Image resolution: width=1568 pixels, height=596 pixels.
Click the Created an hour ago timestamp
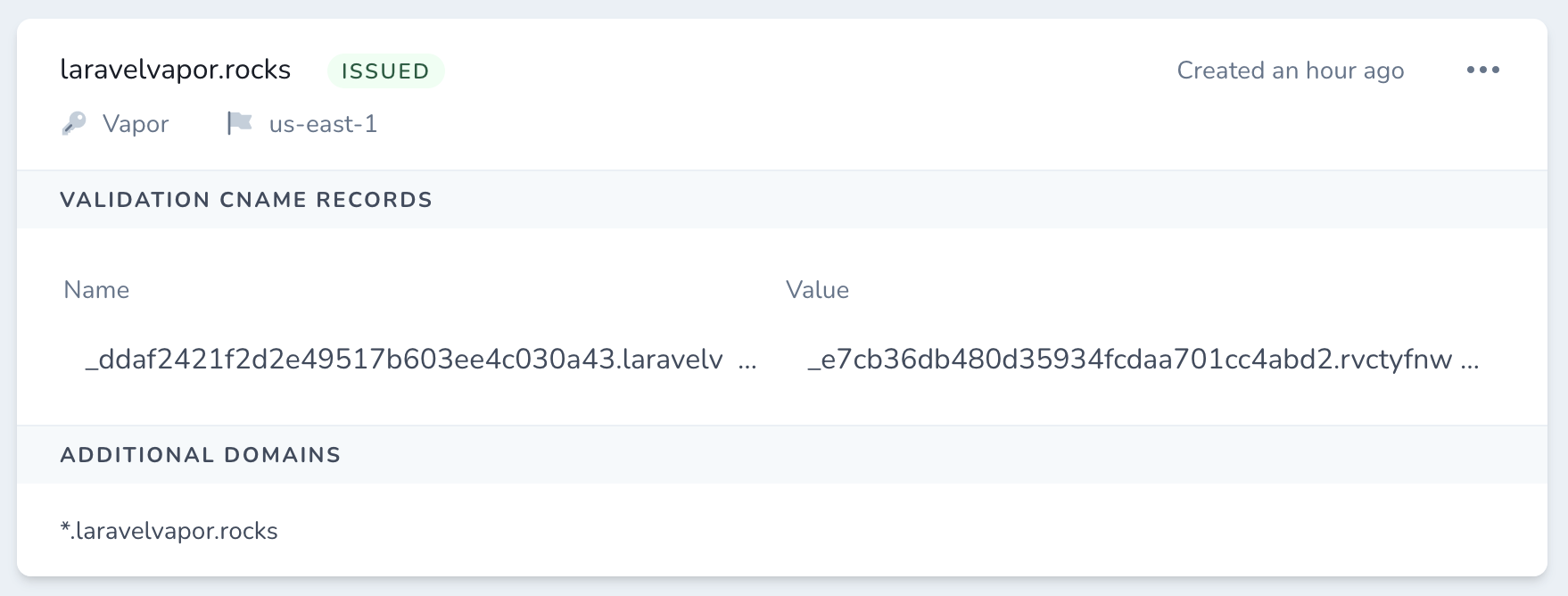1290,70
